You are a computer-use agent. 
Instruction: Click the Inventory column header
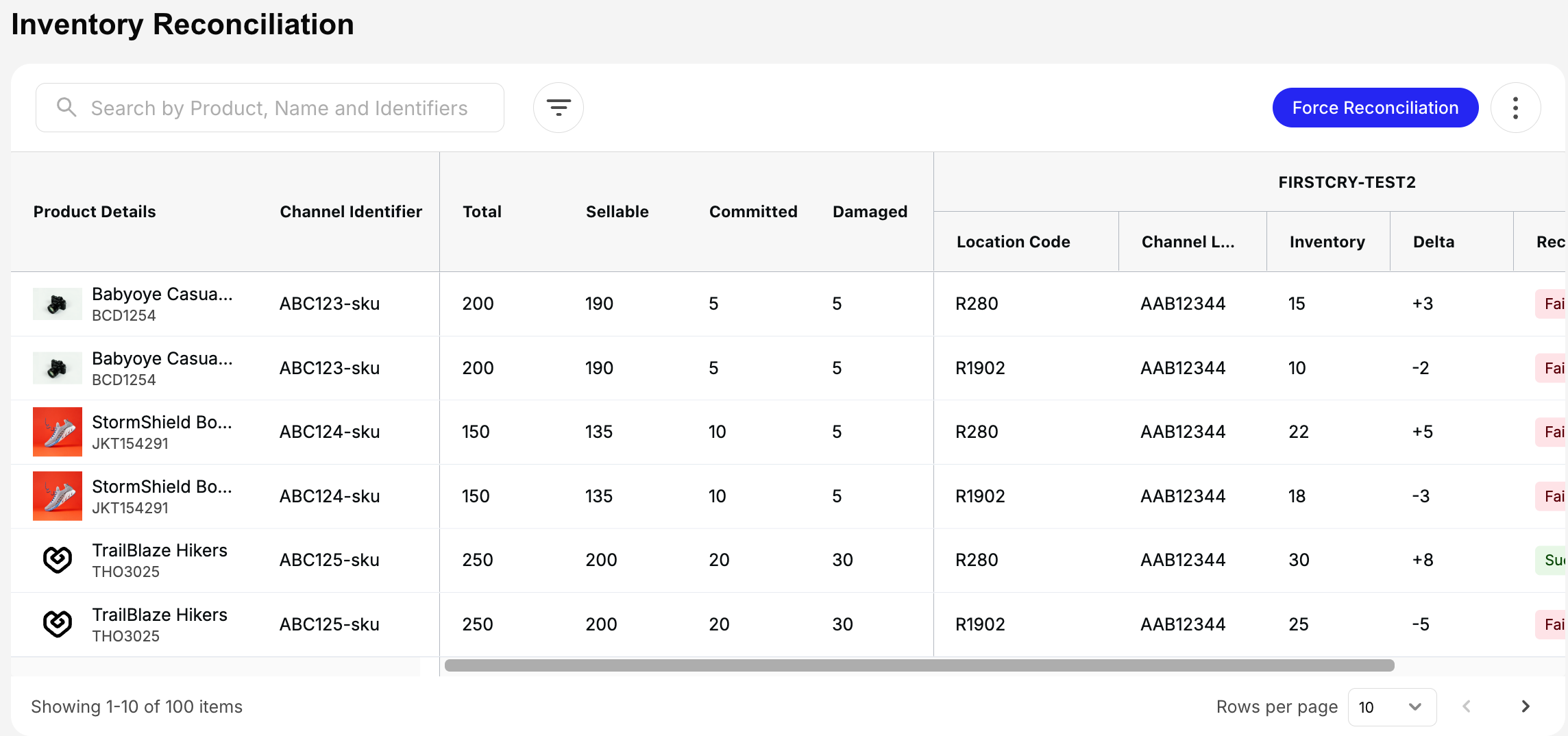point(1327,242)
